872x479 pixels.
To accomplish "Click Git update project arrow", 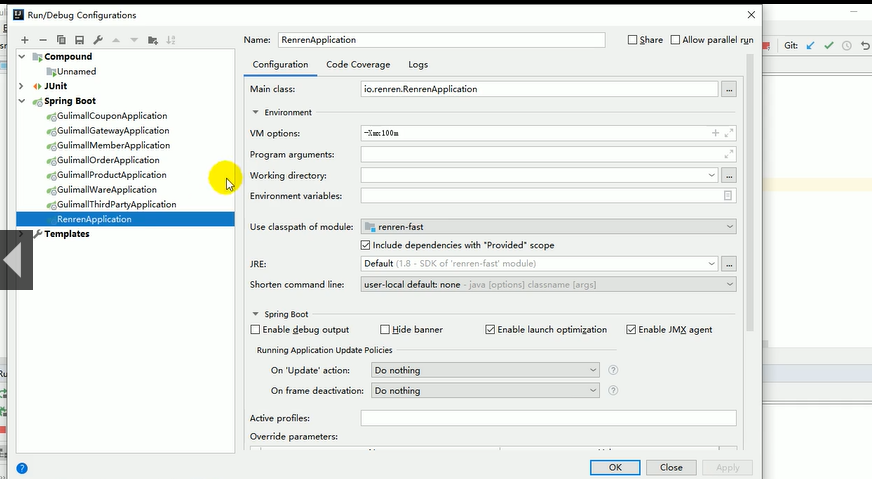I will (x=810, y=46).
